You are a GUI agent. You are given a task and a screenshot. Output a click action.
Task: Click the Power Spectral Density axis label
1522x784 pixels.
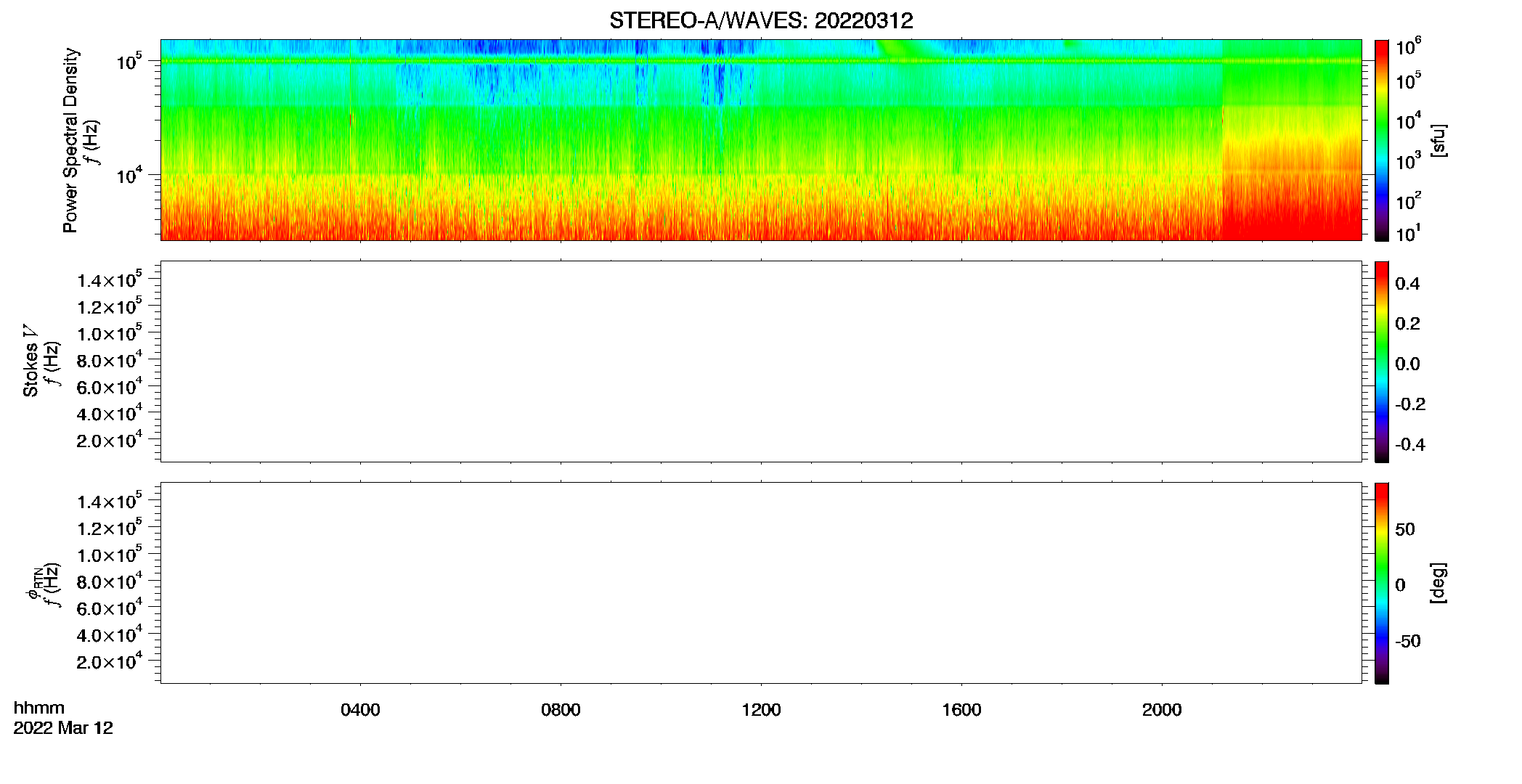pyautogui.click(x=70, y=140)
